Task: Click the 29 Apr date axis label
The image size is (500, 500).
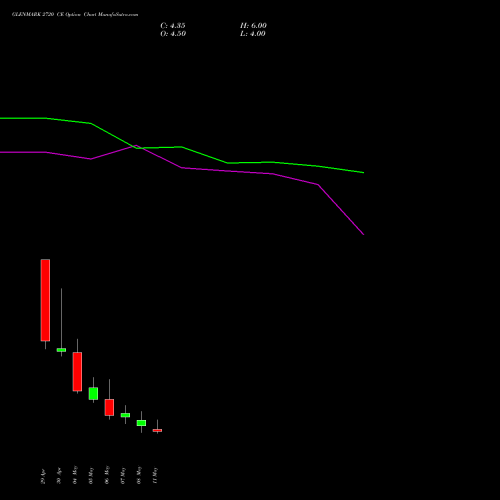Action: click(x=43, y=476)
